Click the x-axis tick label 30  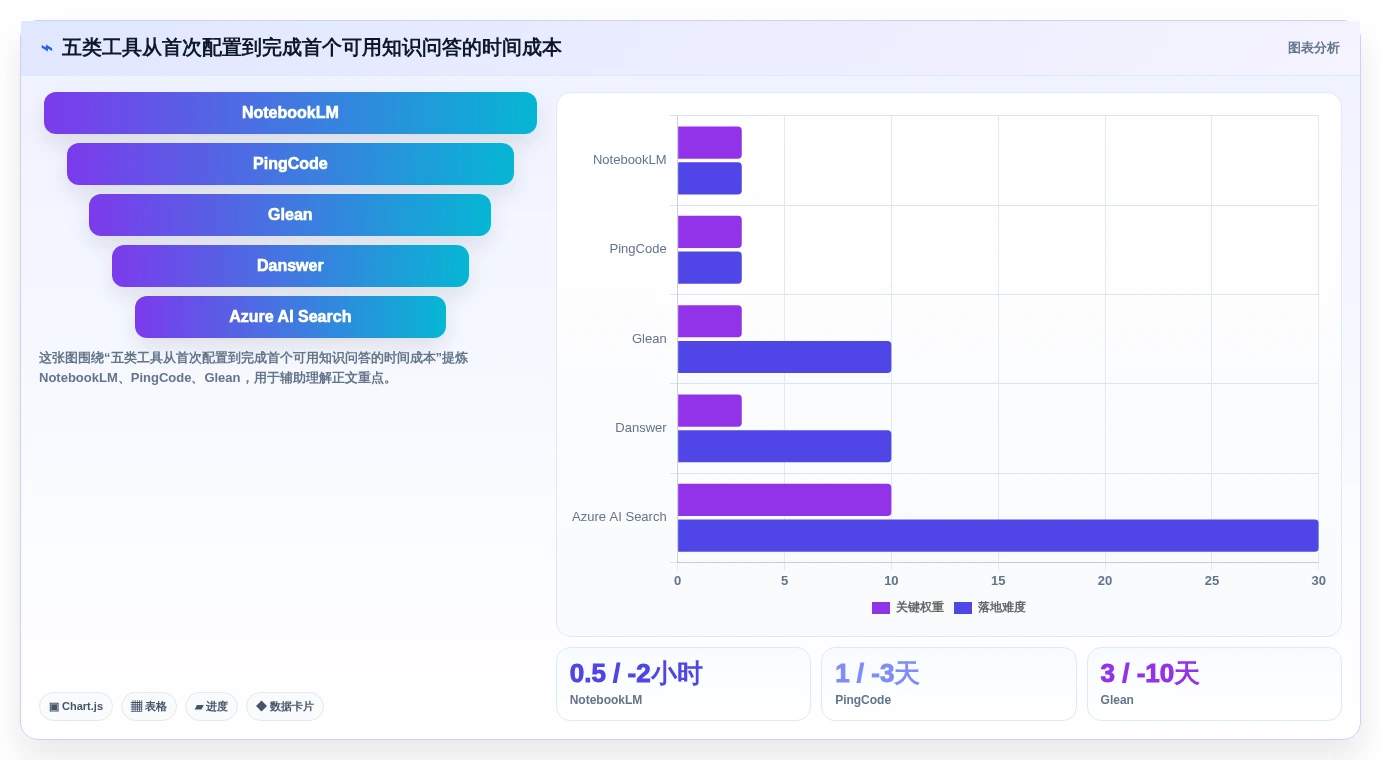click(1318, 581)
